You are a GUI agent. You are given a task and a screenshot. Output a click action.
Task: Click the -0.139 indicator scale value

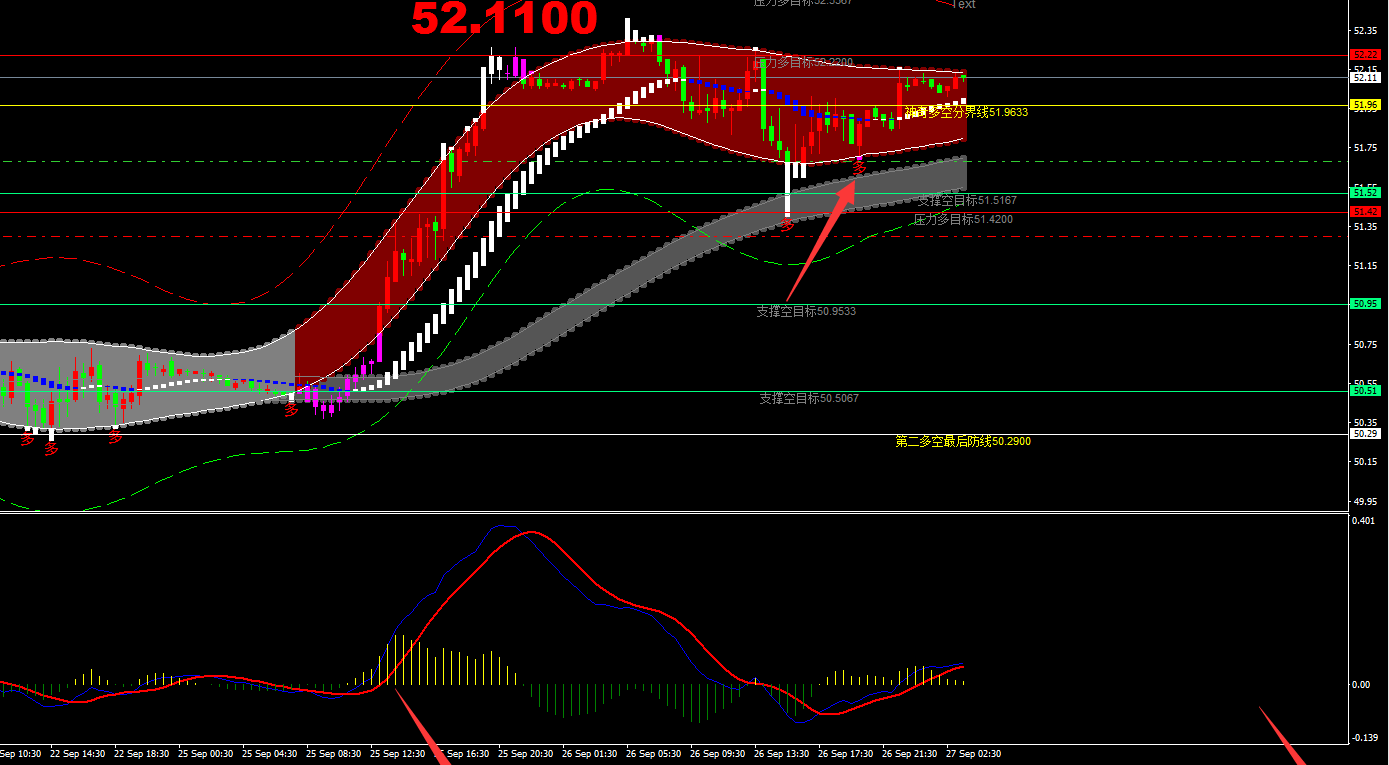[1364, 738]
